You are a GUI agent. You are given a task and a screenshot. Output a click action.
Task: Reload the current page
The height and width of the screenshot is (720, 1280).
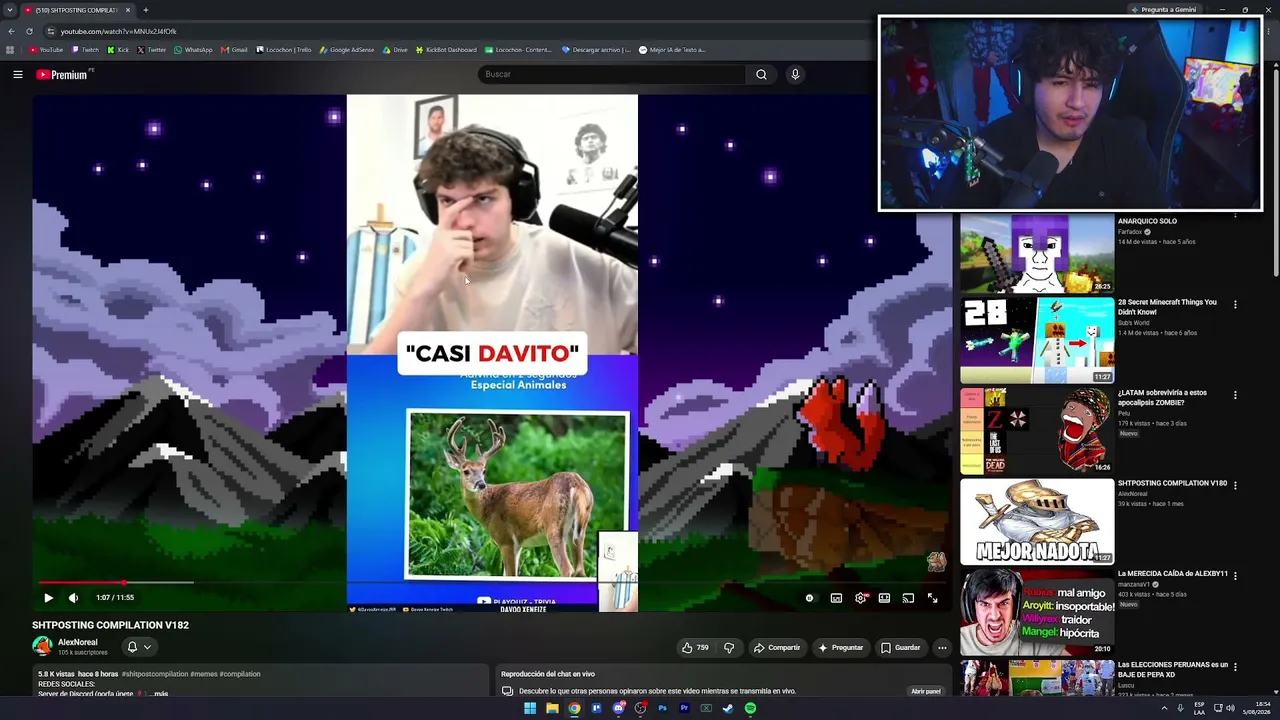pyautogui.click(x=29, y=31)
